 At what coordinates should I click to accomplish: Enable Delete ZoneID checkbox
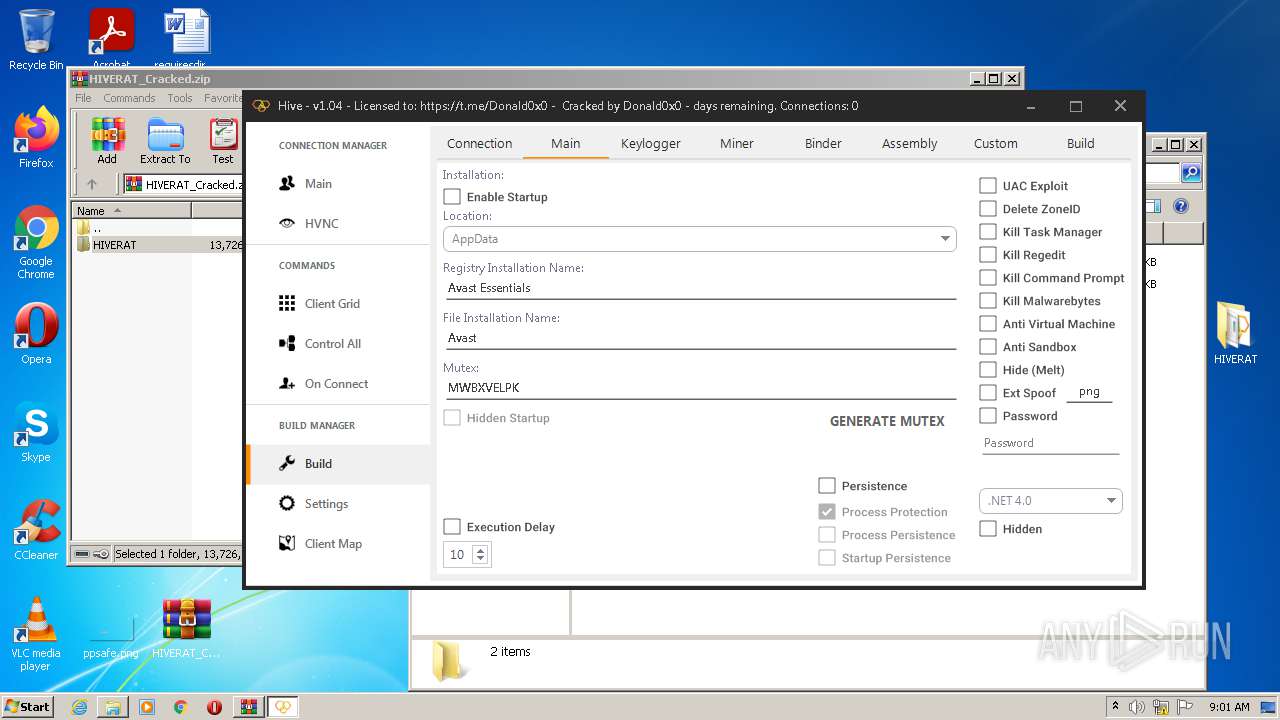[x=988, y=209]
